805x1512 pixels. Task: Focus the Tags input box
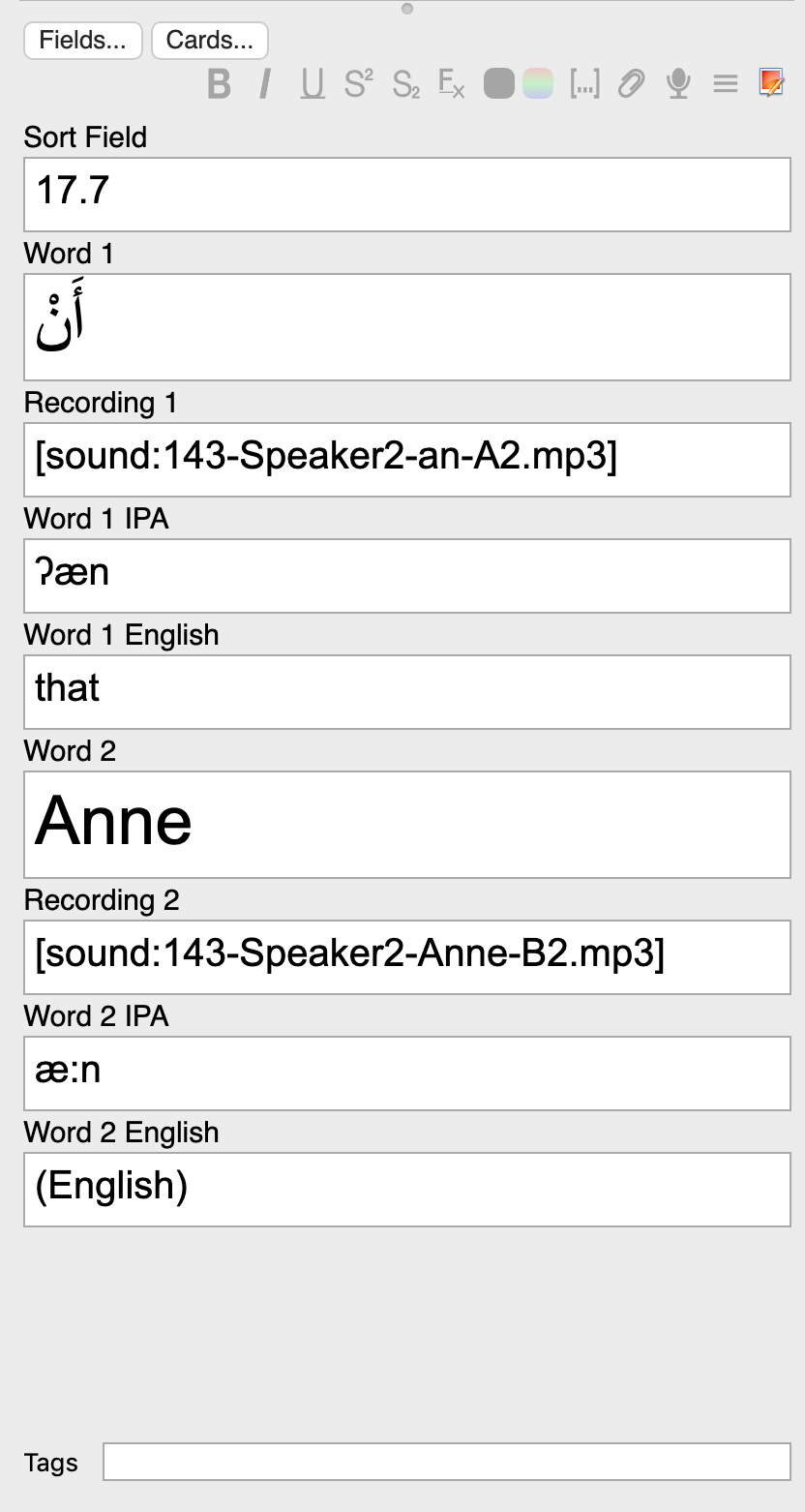click(x=447, y=1462)
